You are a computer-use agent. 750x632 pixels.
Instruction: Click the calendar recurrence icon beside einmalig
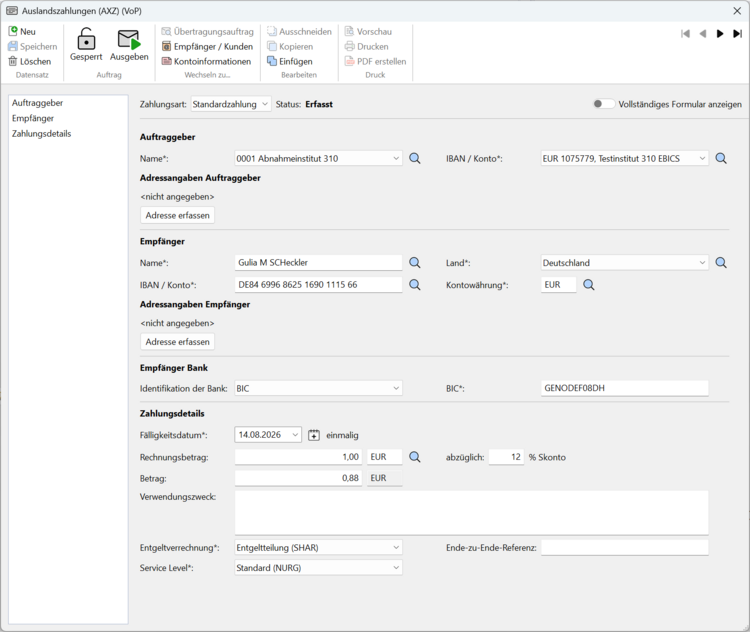click(x=314, y=435)
